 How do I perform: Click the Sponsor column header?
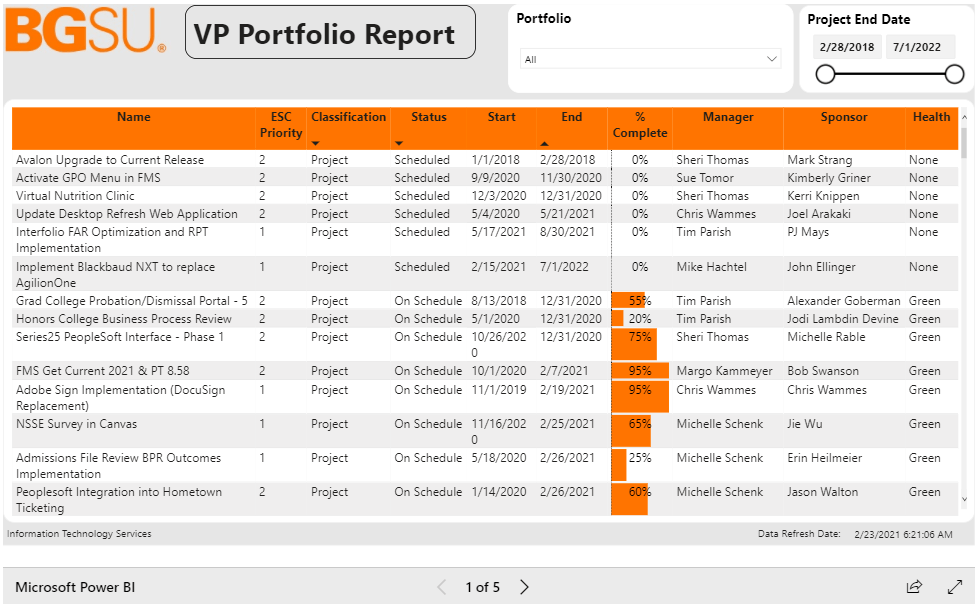coord(844,118)
